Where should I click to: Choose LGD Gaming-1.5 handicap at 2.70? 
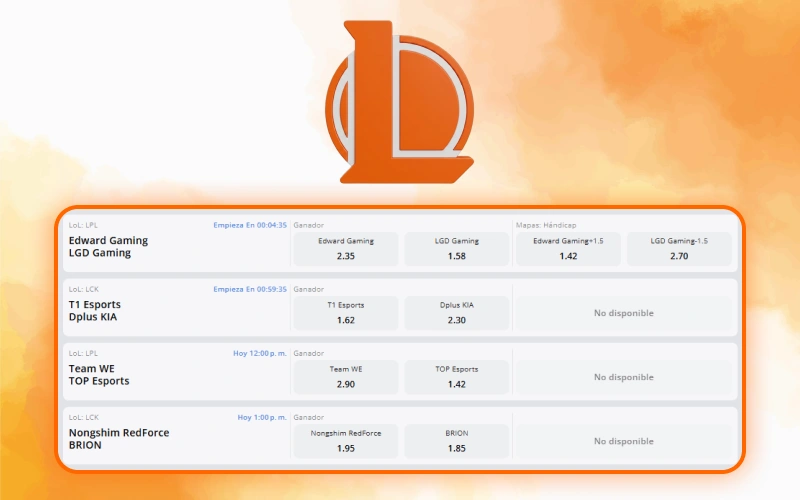tap(679, 249)
